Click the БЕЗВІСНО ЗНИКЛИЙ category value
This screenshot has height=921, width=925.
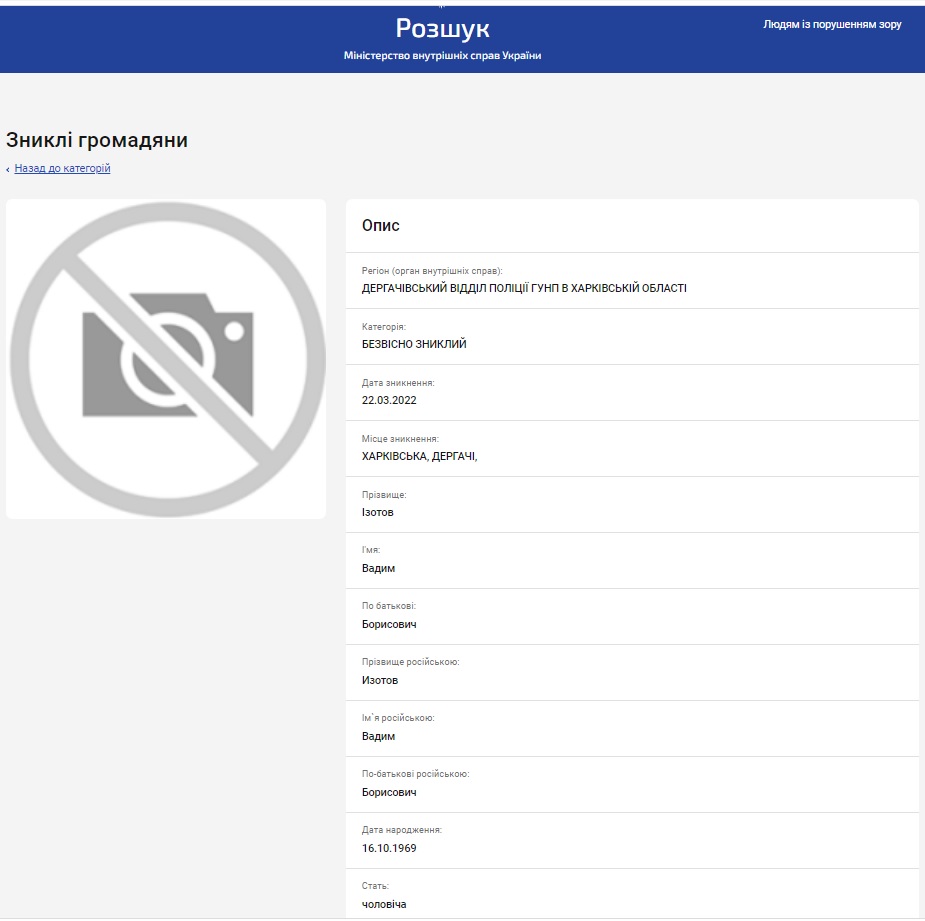[x=414, y=344]
